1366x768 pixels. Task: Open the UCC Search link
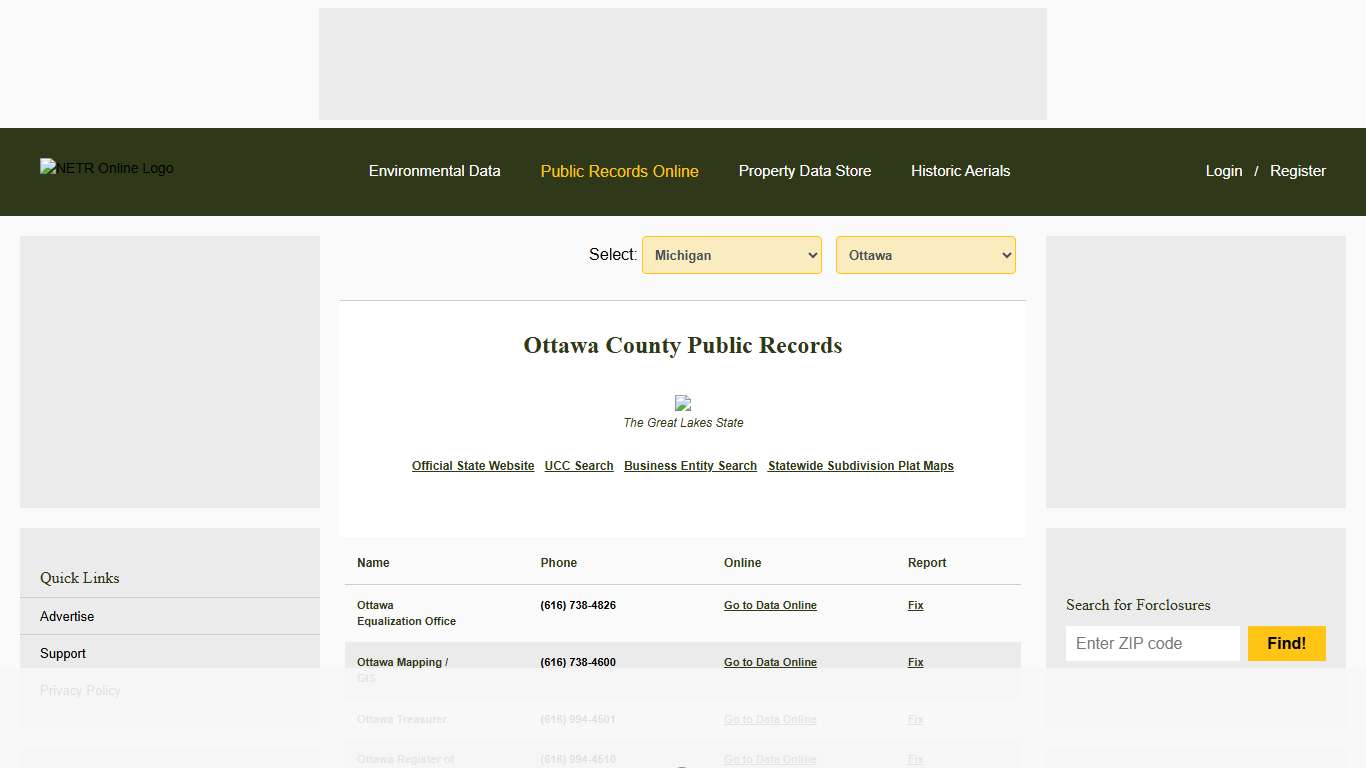578,465
